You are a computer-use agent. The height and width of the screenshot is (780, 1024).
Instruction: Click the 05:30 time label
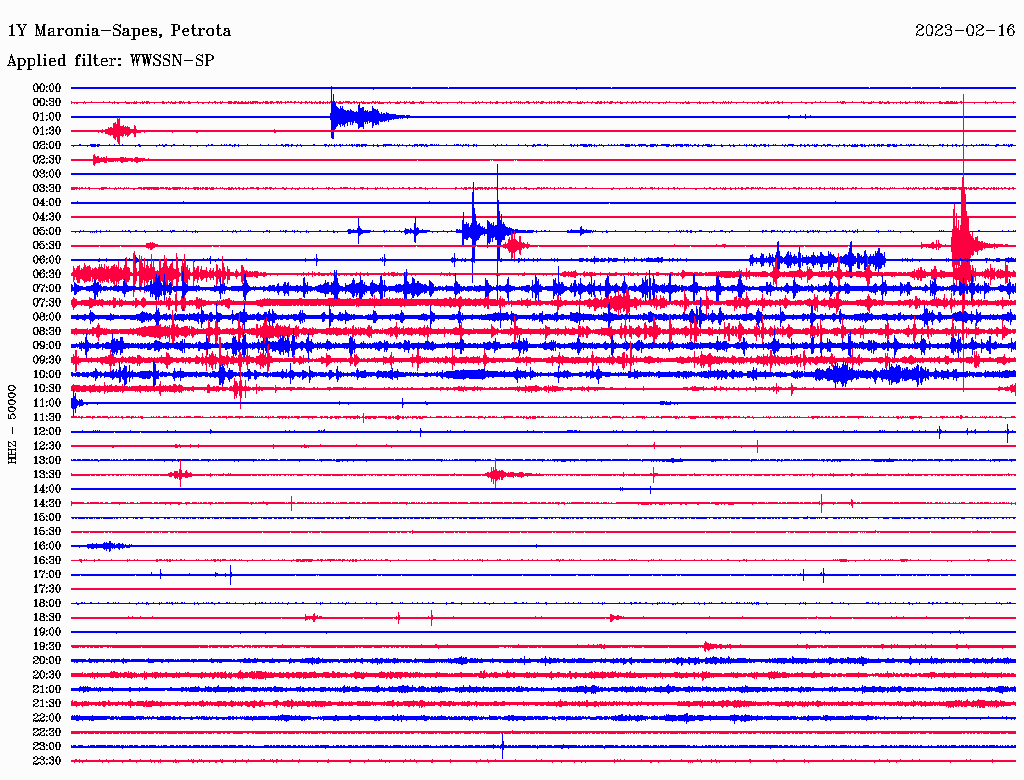47,246
